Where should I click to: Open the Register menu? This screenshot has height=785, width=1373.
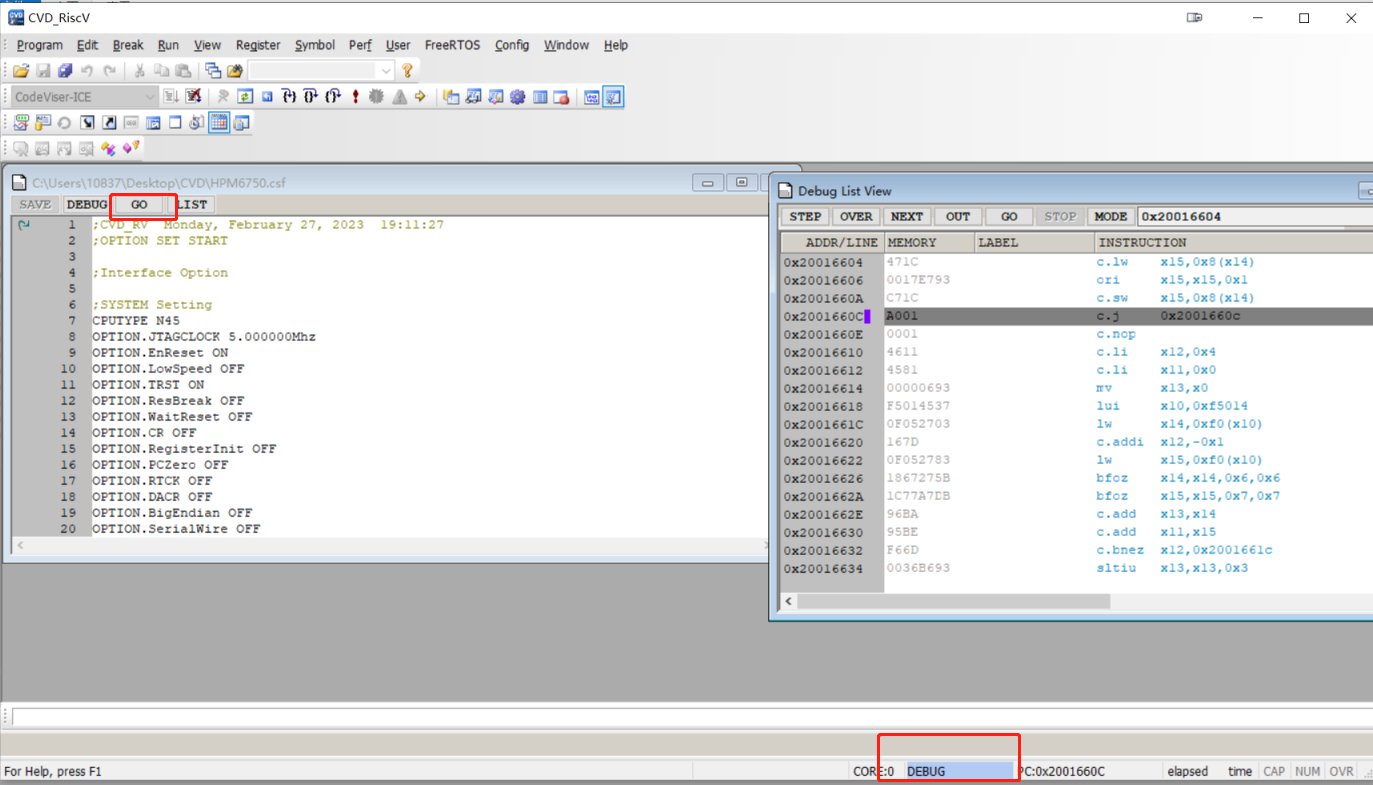pos(258,45)
